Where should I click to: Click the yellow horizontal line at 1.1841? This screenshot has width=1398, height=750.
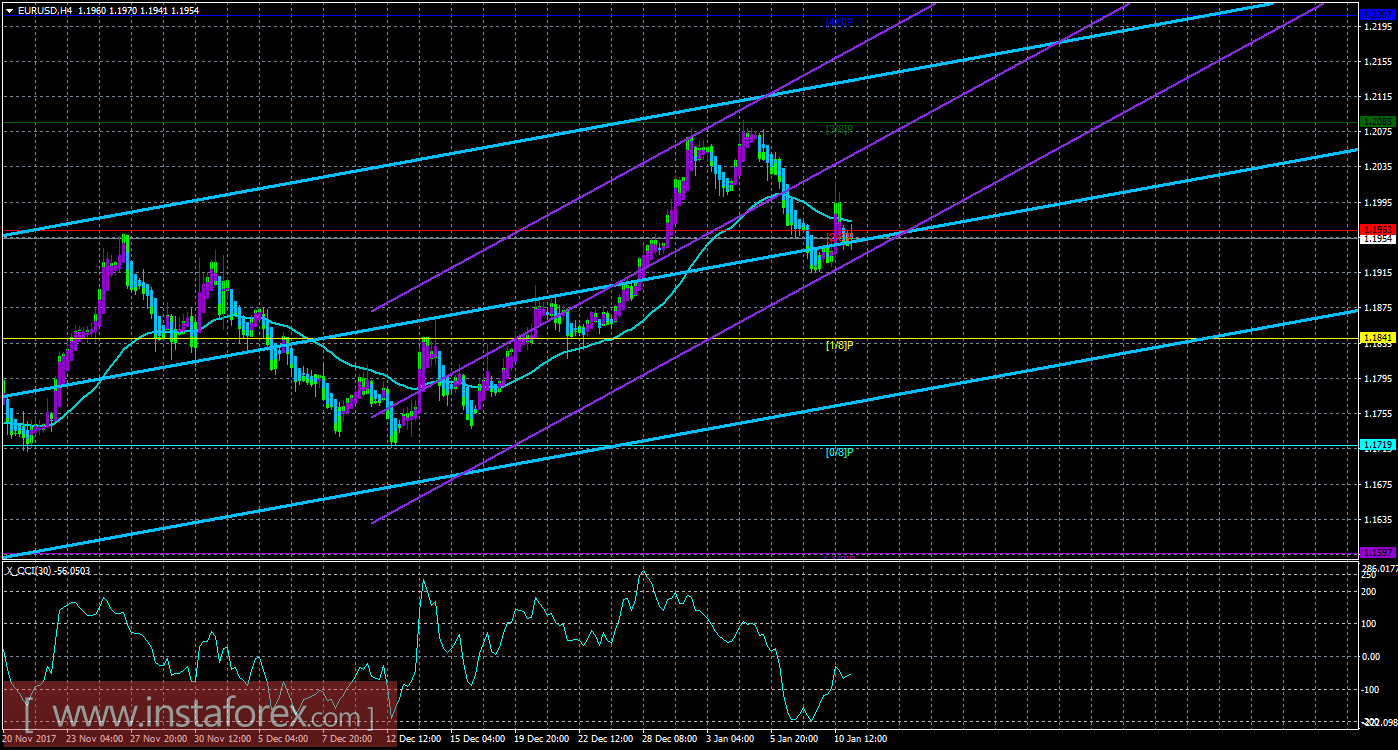pyautogui.click(x=680, y=338)
